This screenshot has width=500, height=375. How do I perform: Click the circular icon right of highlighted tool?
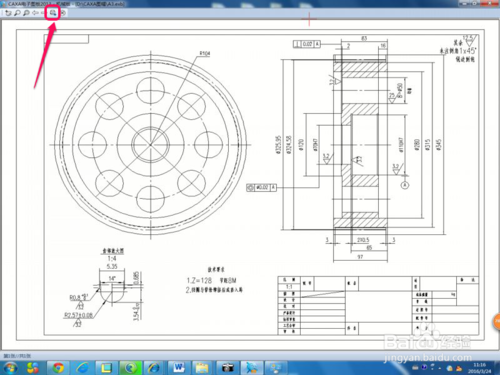pos(63,13)
